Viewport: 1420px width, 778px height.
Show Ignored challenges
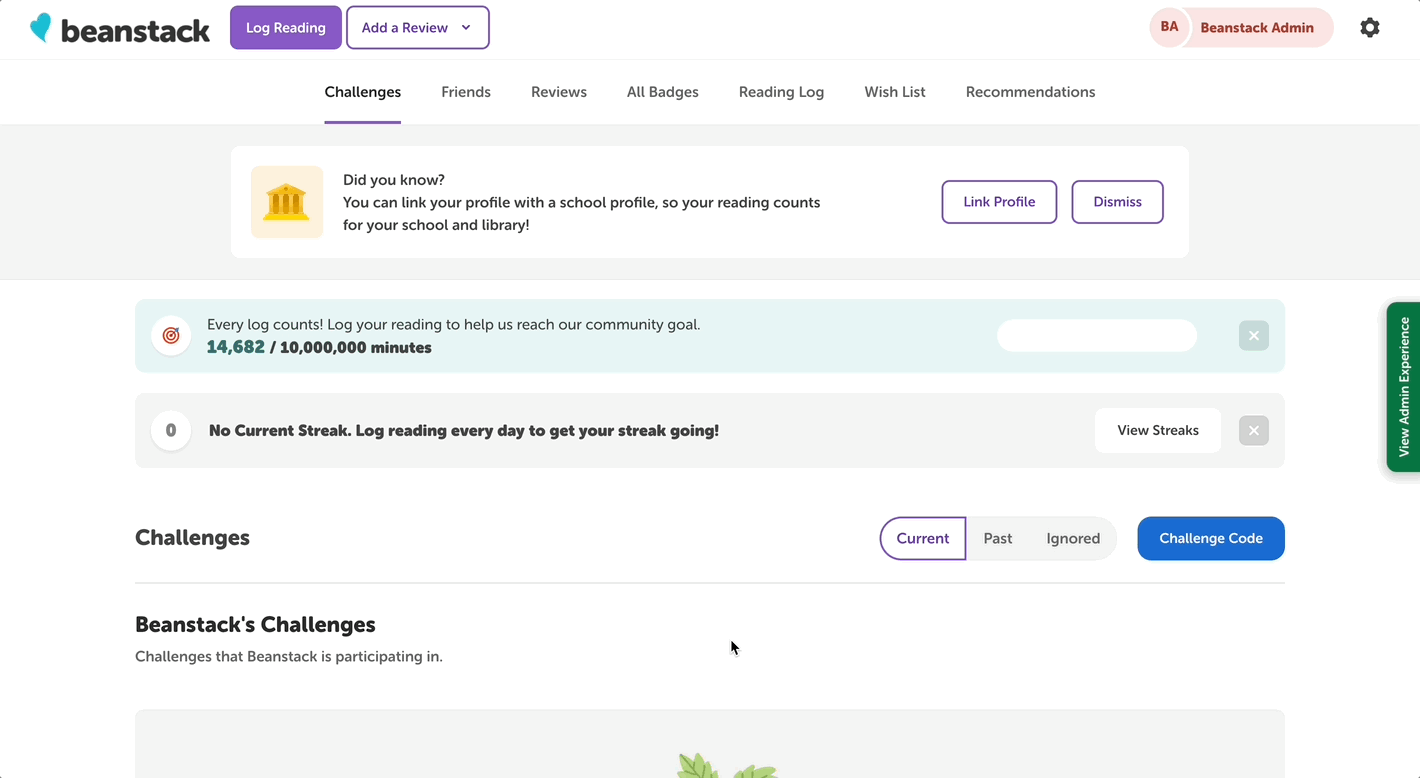coord(1072,538)
